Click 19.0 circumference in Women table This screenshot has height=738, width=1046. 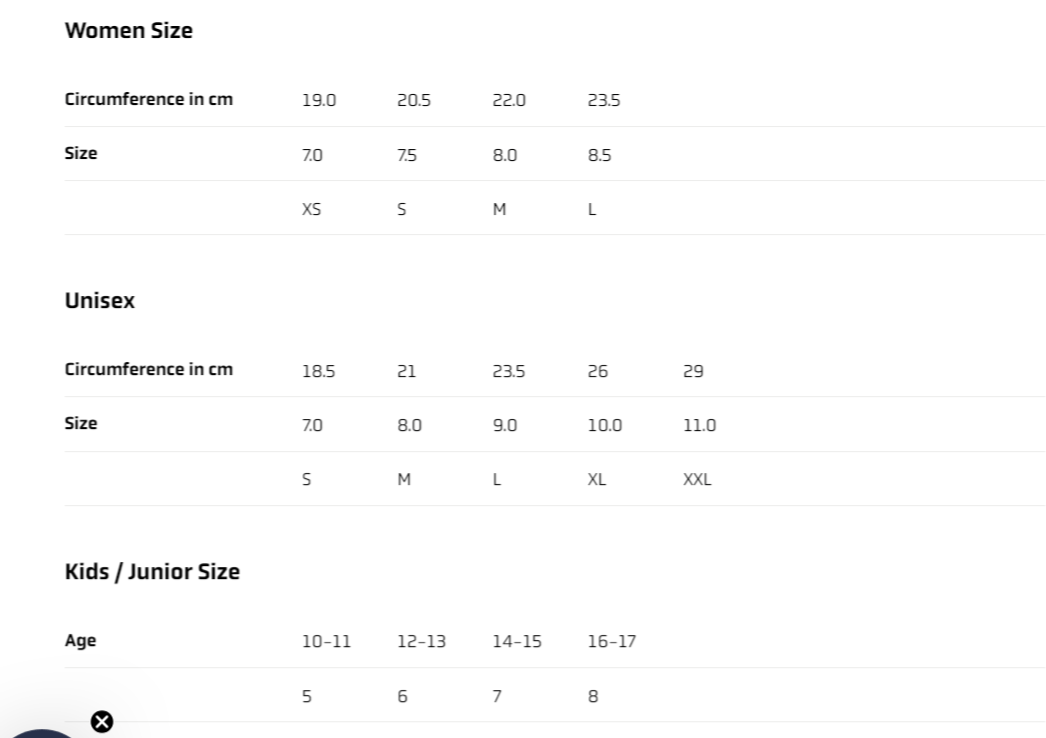[319, 100]
